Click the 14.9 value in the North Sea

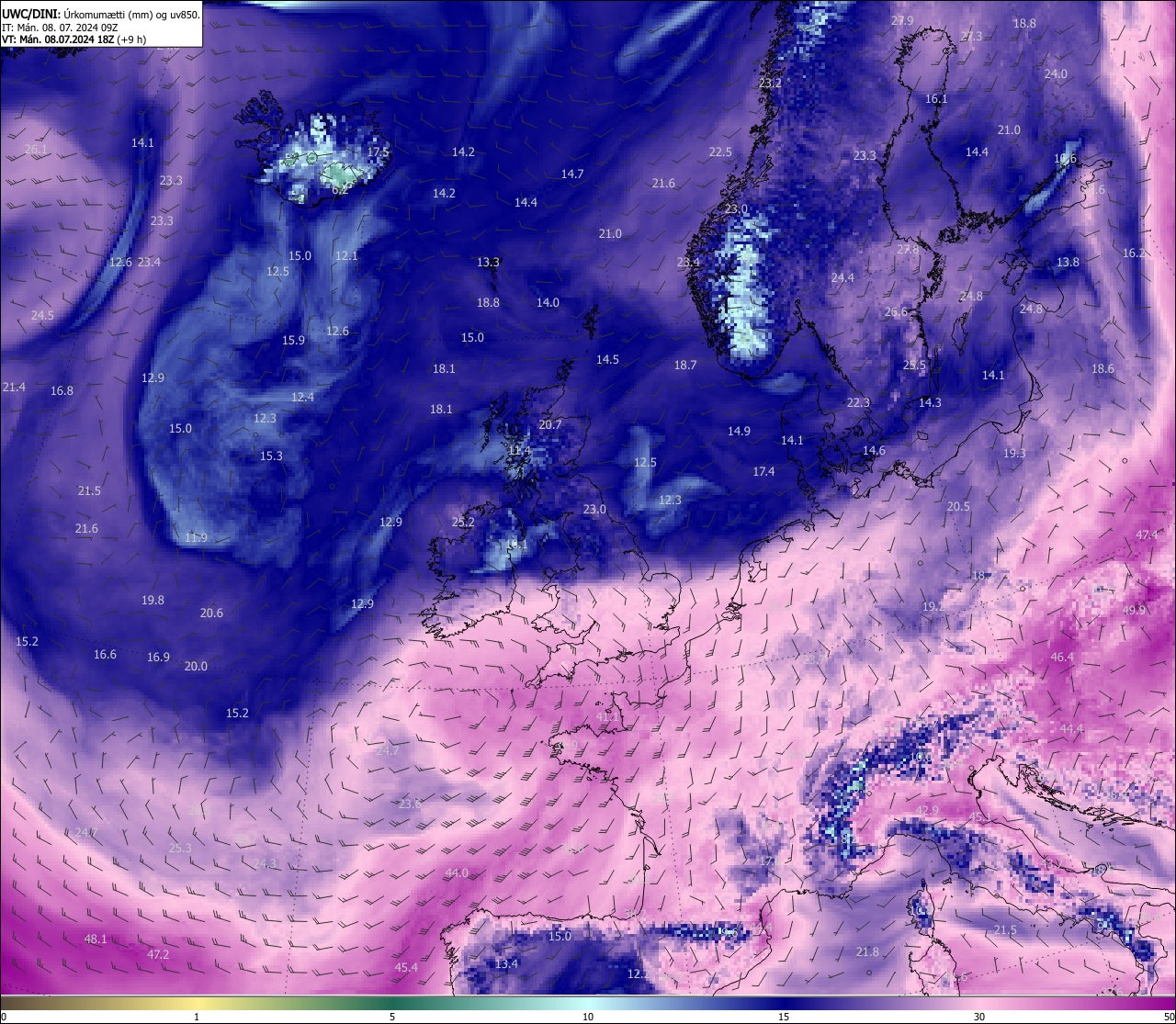tap(739, 431)
